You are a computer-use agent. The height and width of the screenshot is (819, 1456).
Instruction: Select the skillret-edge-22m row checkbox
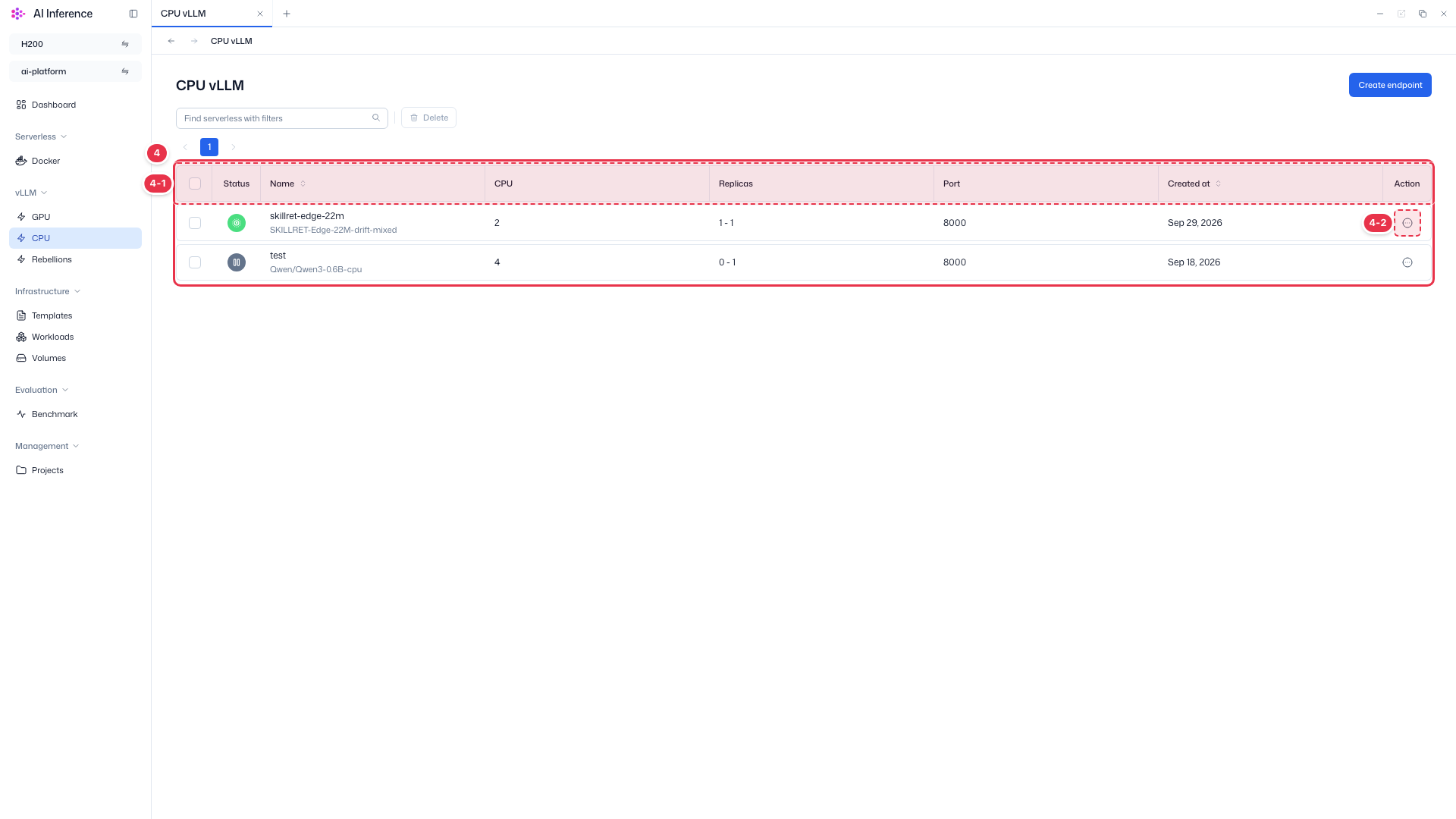pyautogui.click(x=195, y=223)
